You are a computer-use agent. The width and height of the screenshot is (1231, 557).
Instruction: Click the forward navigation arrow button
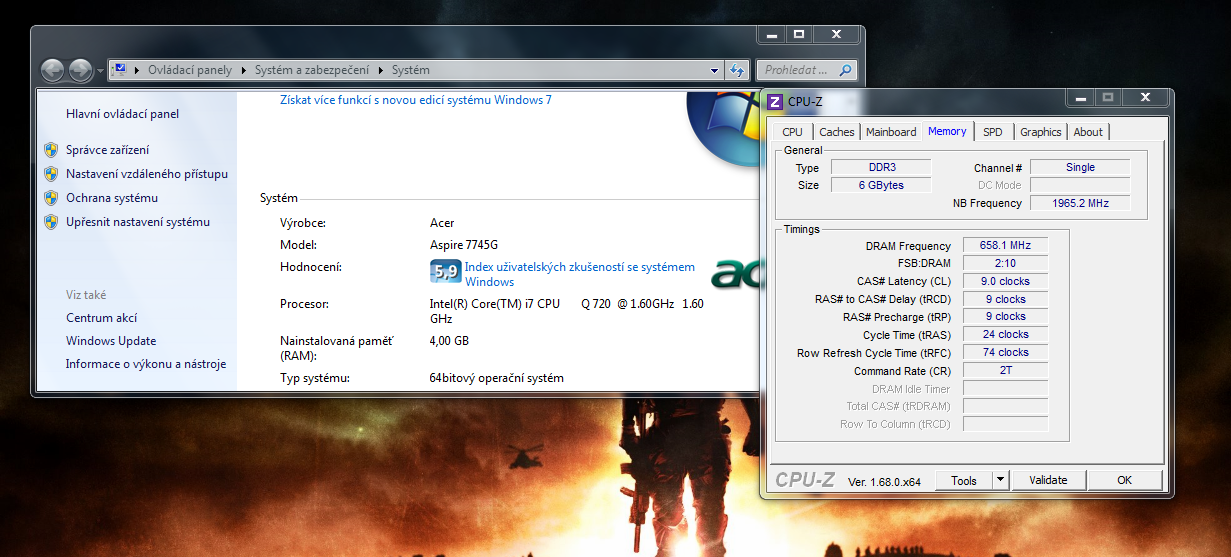[x=81, y=71]
